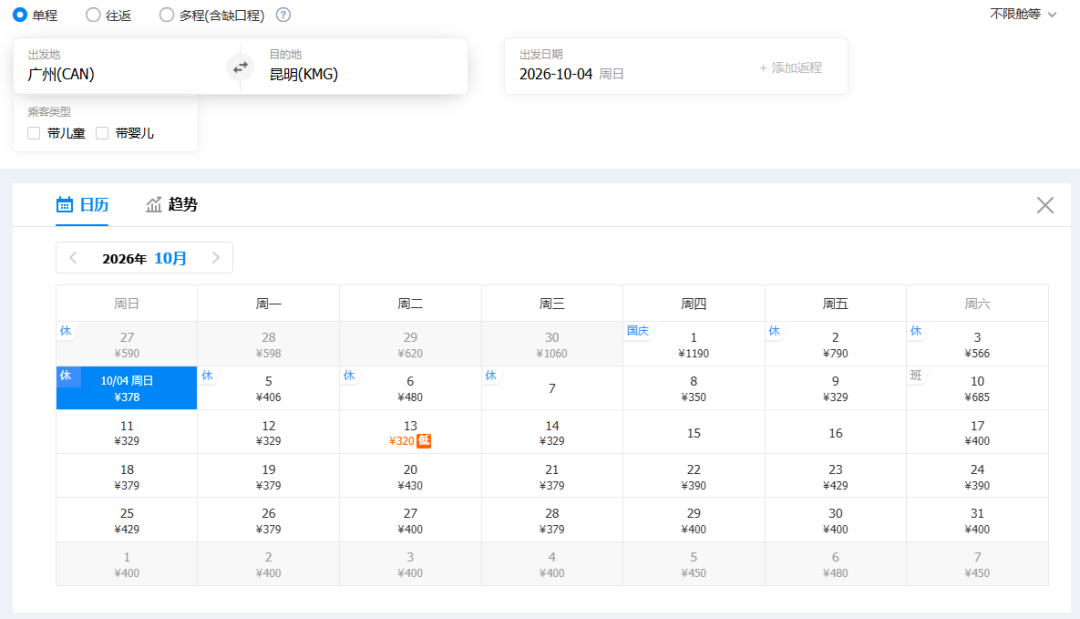Choose October 25 priced ¥429
The width and height of the screenshot is (1080, 619).
[x=127, y=521]
